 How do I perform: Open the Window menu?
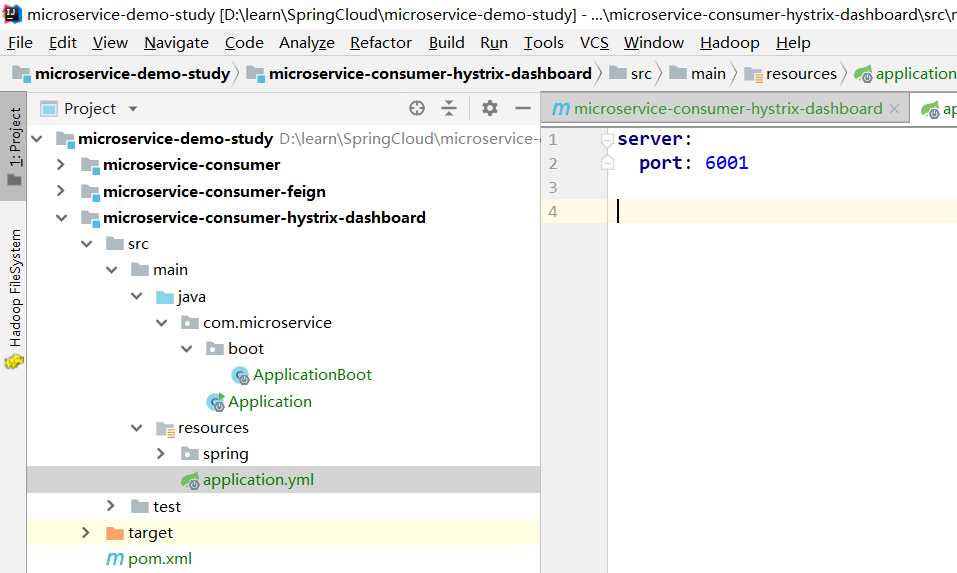(654, 43)
